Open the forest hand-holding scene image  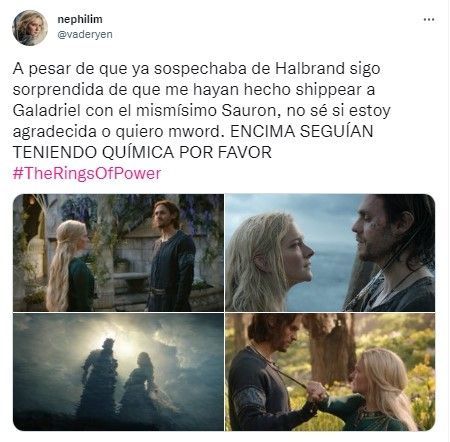pyautogui.click(x=330, y=372)
